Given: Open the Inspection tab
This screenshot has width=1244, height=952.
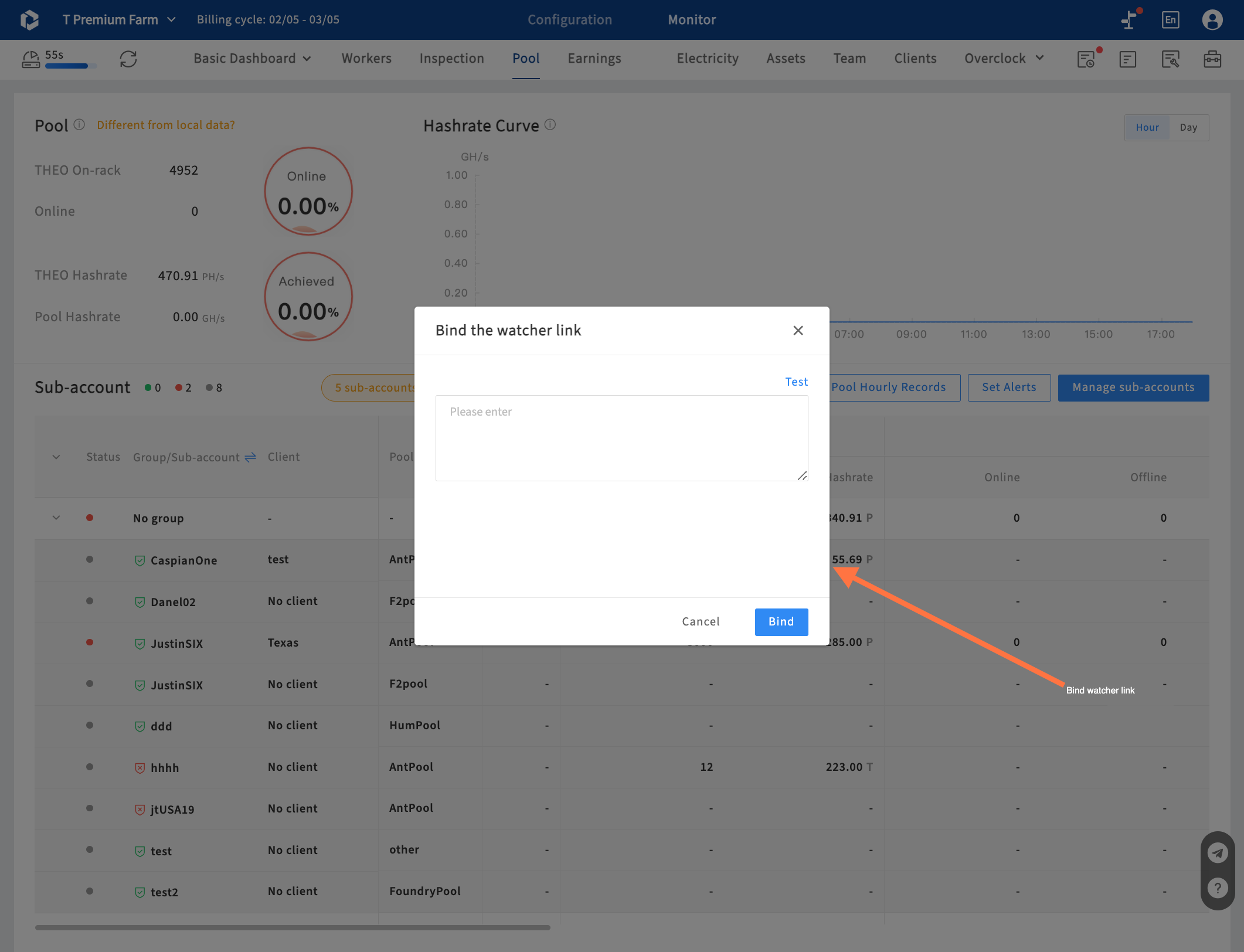Looking at the screenshot, I should point(451,59).
